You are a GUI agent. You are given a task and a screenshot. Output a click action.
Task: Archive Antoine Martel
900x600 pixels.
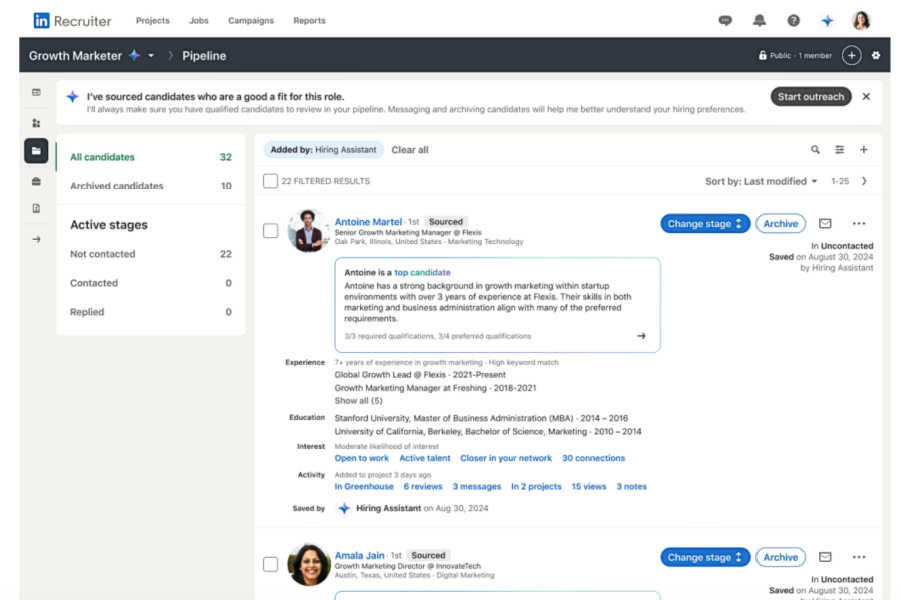[x=781, y=223]
